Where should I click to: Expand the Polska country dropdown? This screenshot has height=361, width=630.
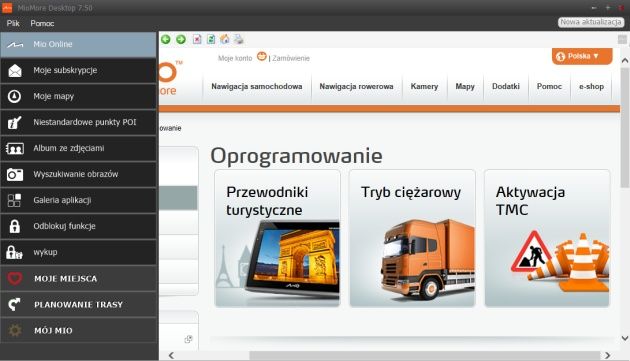pyautogui.click(x=582, y=56)
